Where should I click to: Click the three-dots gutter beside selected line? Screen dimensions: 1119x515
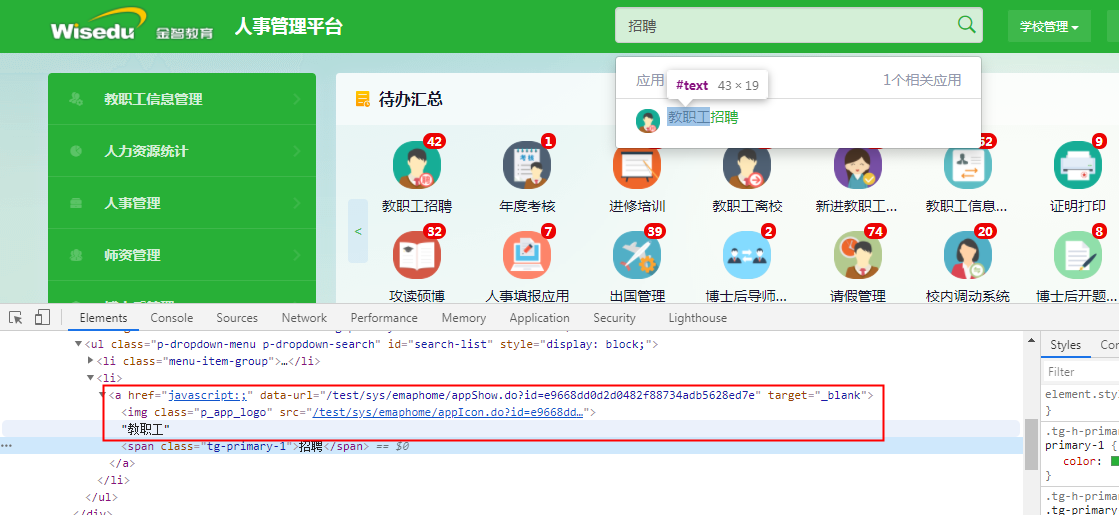tap(6, 446)
